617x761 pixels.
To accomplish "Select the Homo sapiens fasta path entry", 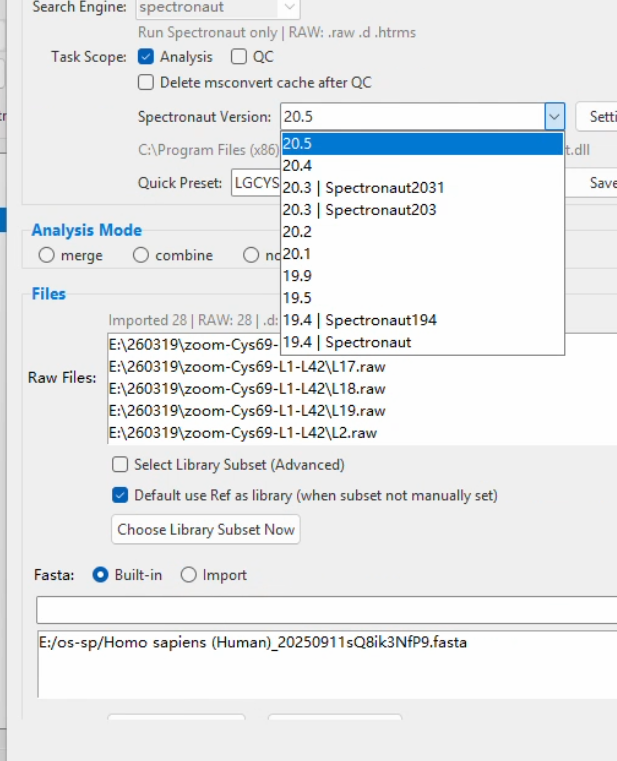I will click(x=253, y=643).
